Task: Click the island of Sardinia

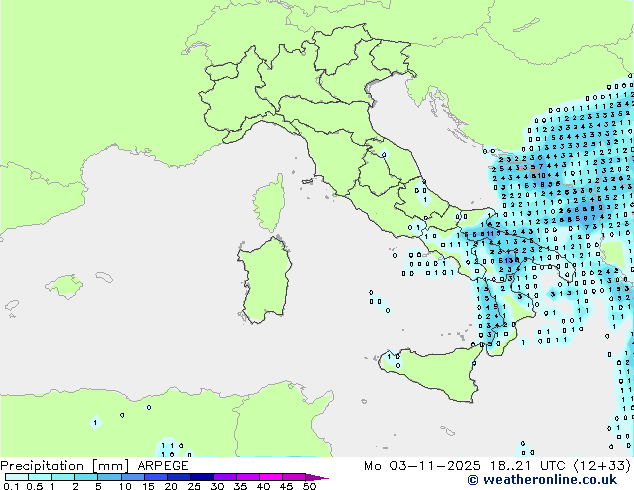Action: (x=265, y=279)
